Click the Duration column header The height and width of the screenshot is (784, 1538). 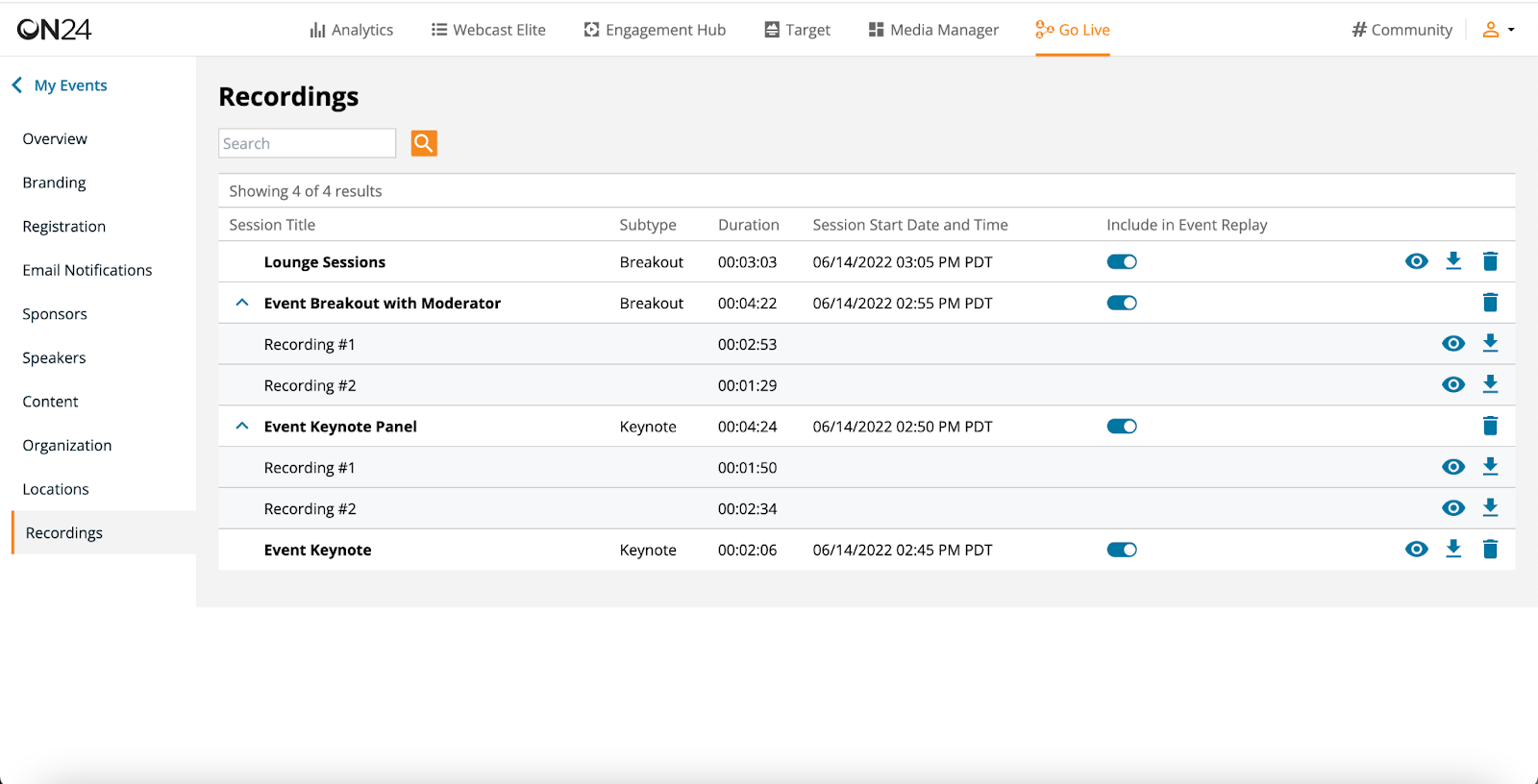pos(749,225)
